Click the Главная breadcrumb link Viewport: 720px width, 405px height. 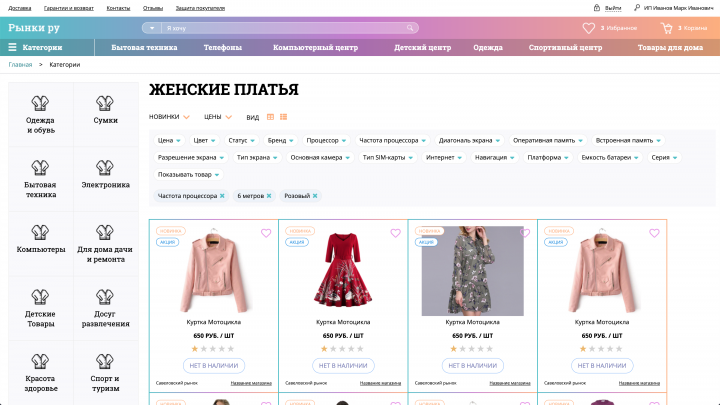(20, 65)
